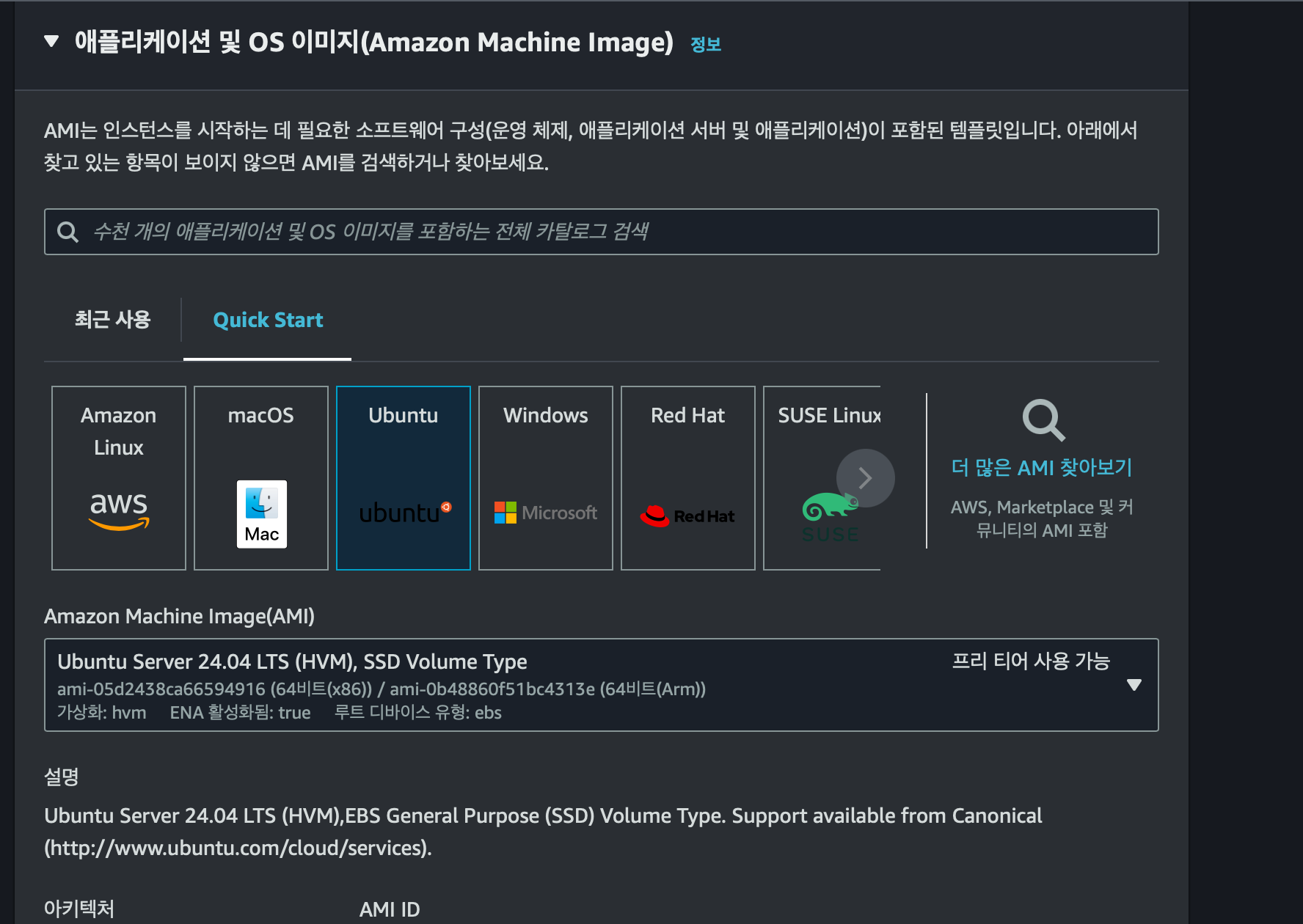
Task: Click the 아키텍처 label
Action: pos(79,909)
